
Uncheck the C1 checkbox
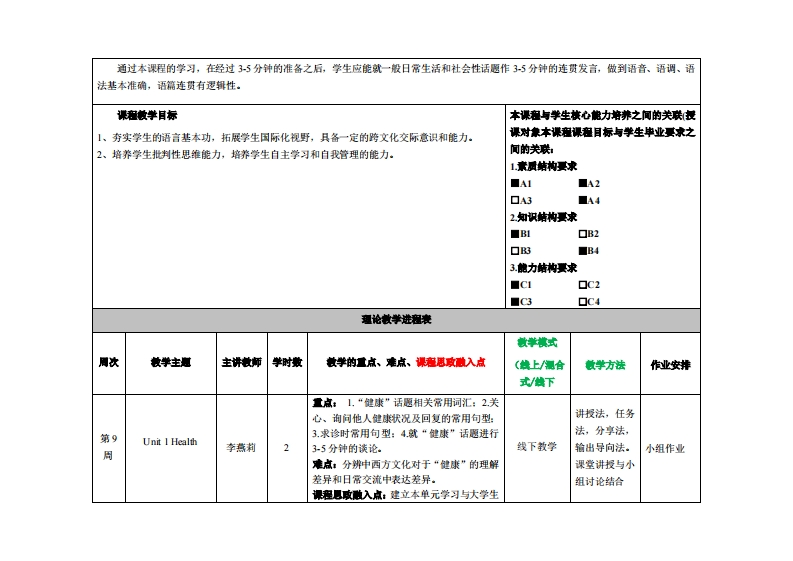[514, 285]
